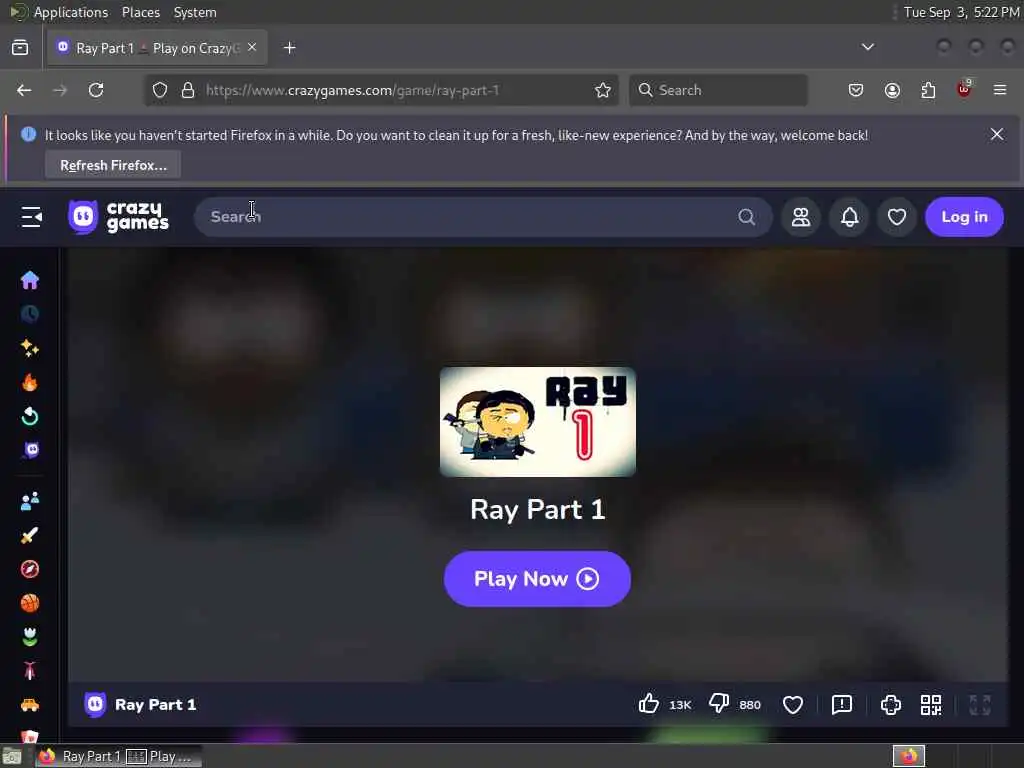Open the Firefox hamburger menu
The height and width of the screenshot is (768, 1024).
(x=1000, y=90)
